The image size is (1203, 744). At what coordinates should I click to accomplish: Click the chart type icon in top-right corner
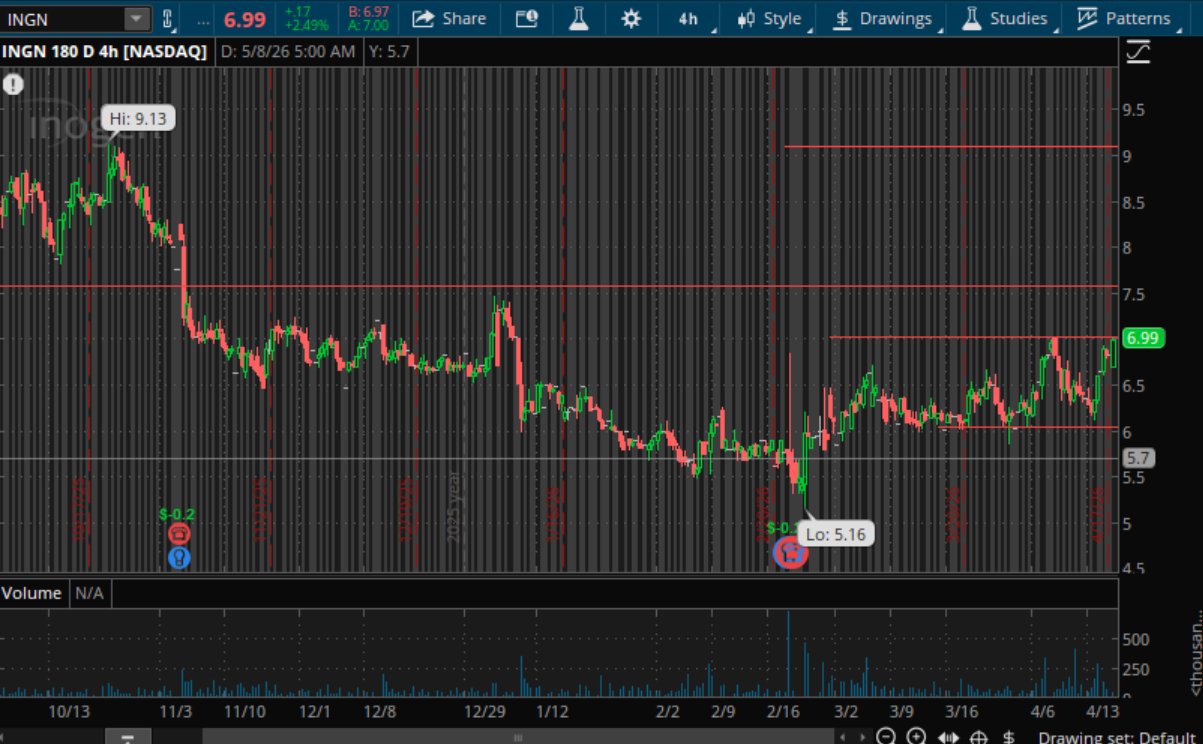1138,52
